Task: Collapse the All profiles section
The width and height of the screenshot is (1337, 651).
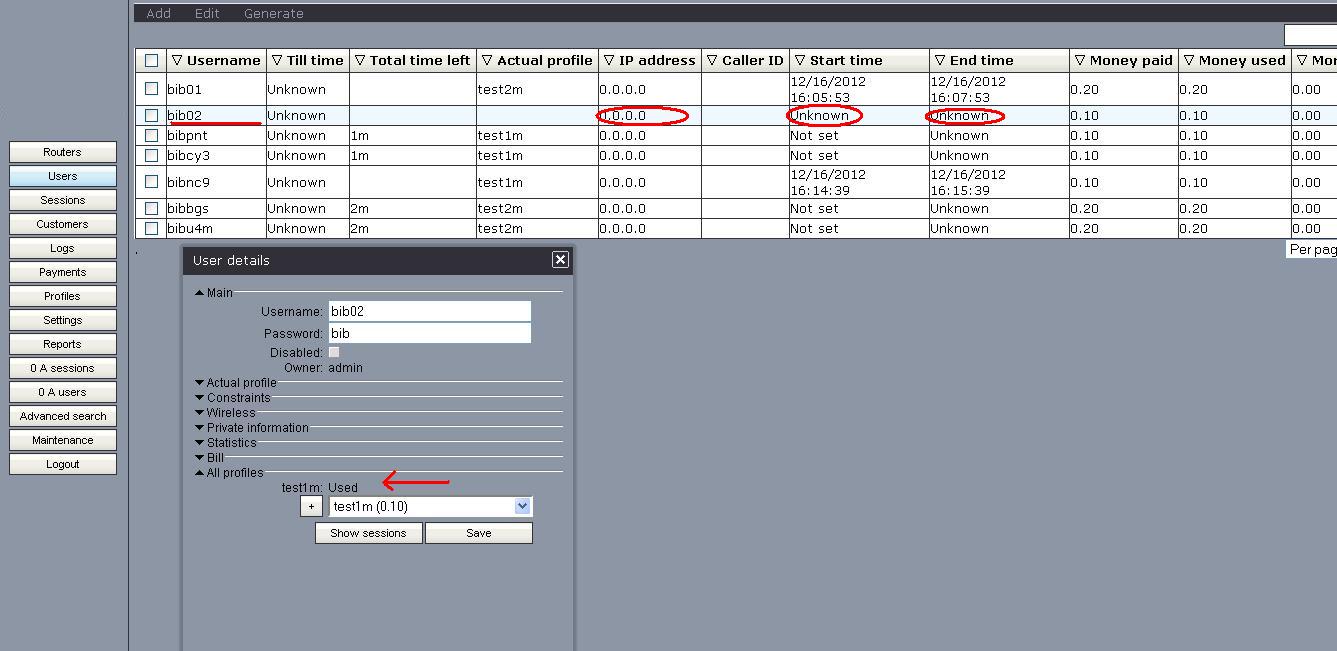Action: 229,472
